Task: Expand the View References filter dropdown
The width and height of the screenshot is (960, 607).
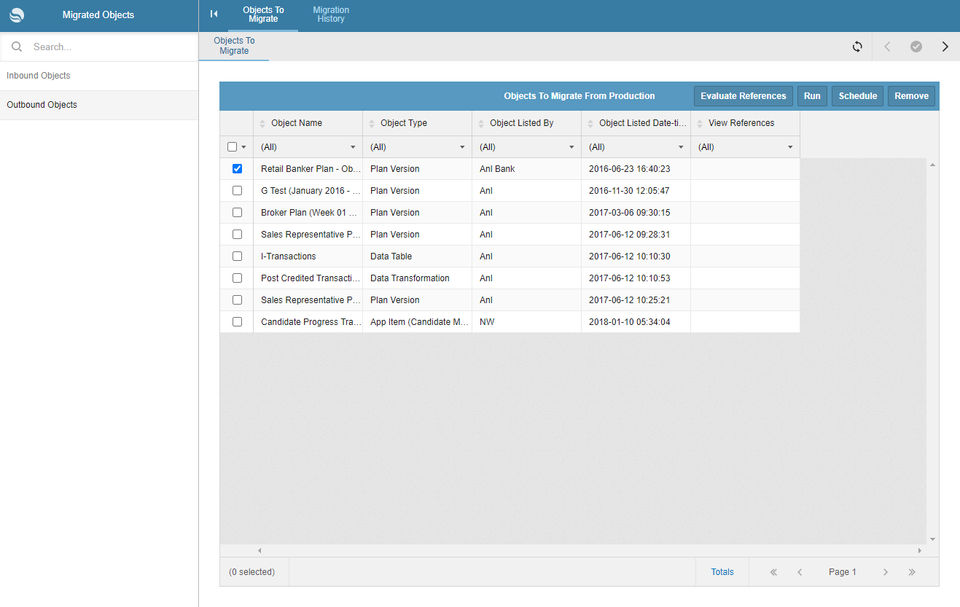Action: [745, 147]
